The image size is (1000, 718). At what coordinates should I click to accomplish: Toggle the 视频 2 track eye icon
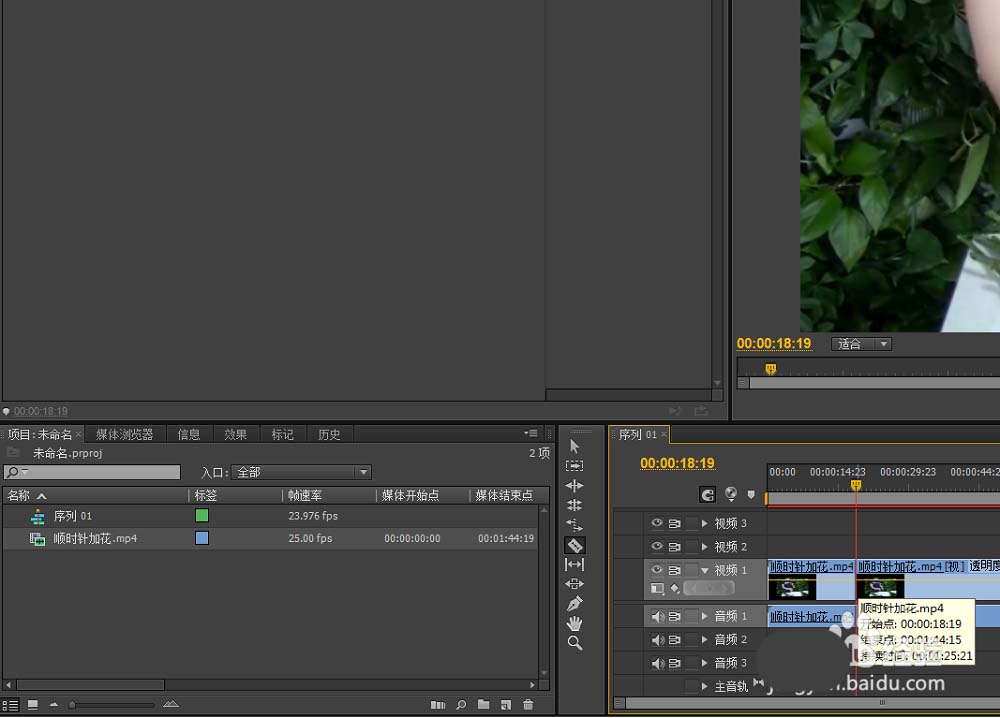(657, 547)
